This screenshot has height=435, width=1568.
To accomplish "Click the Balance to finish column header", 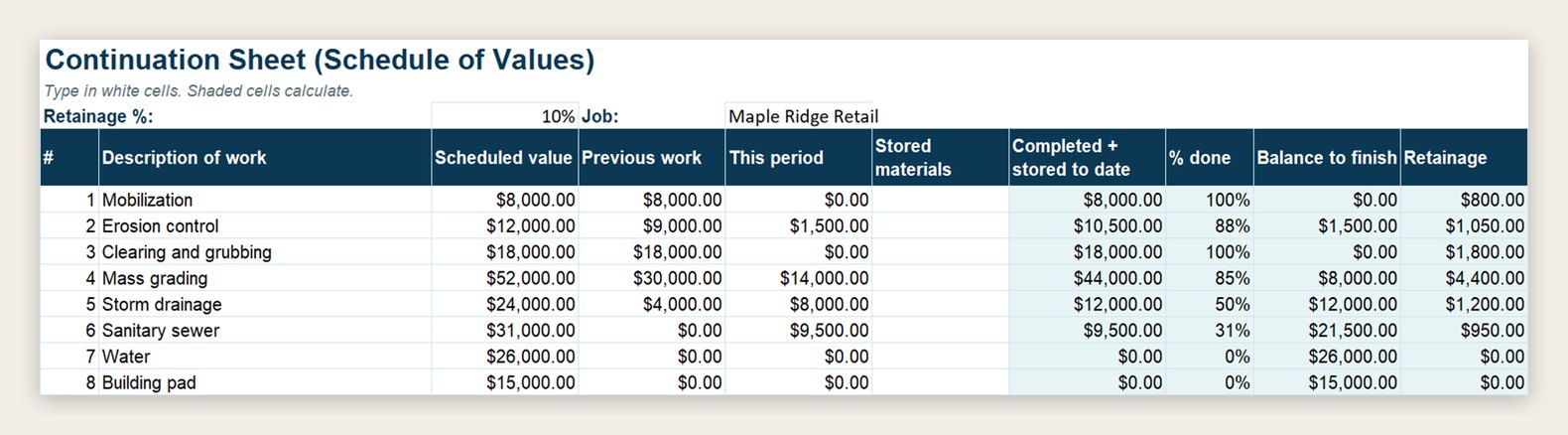I will pyautogui.click(x=1327, y=157).
